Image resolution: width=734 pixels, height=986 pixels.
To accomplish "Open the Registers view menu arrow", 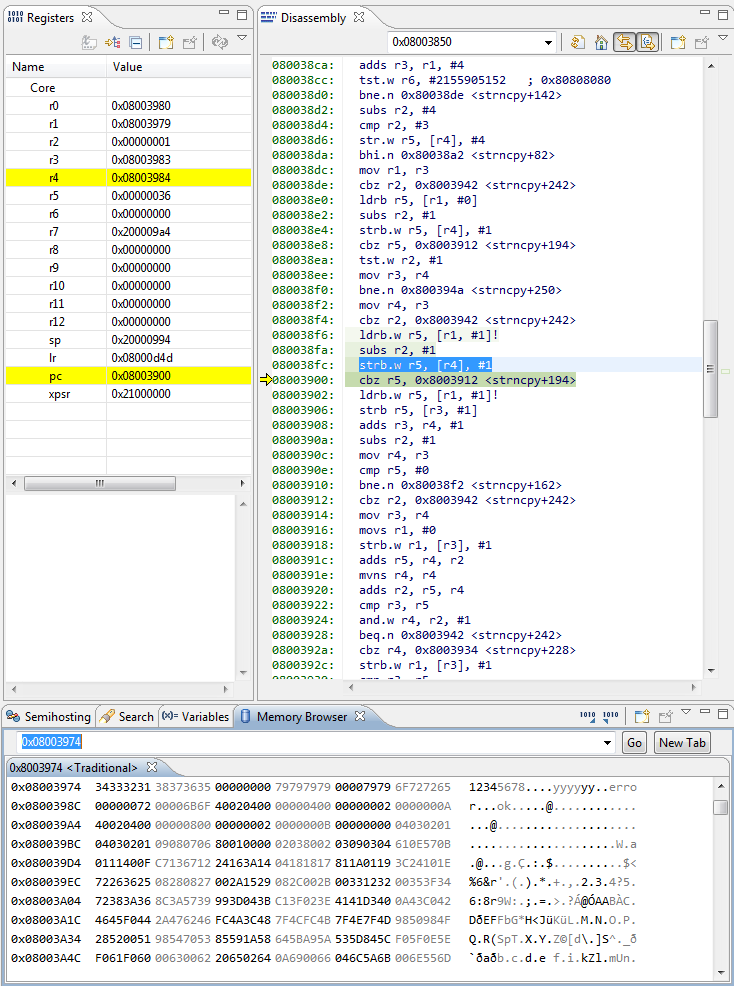I will tap(242, 38).
